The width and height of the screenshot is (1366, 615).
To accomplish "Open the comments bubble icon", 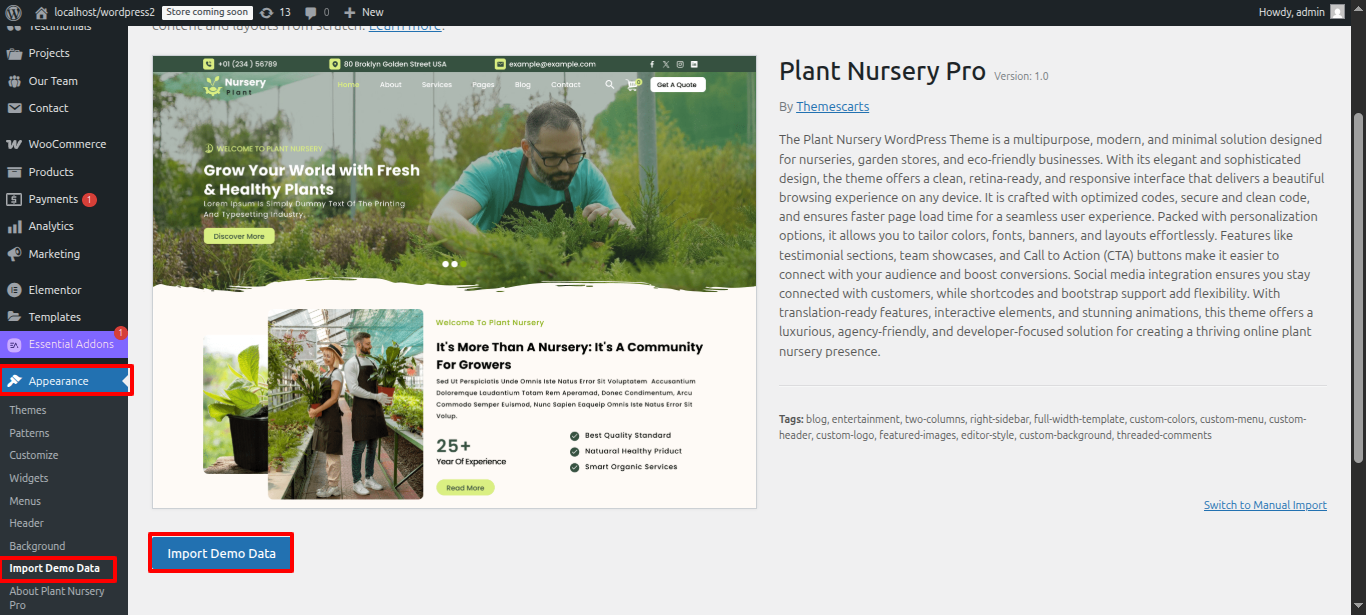I will 311,12.
